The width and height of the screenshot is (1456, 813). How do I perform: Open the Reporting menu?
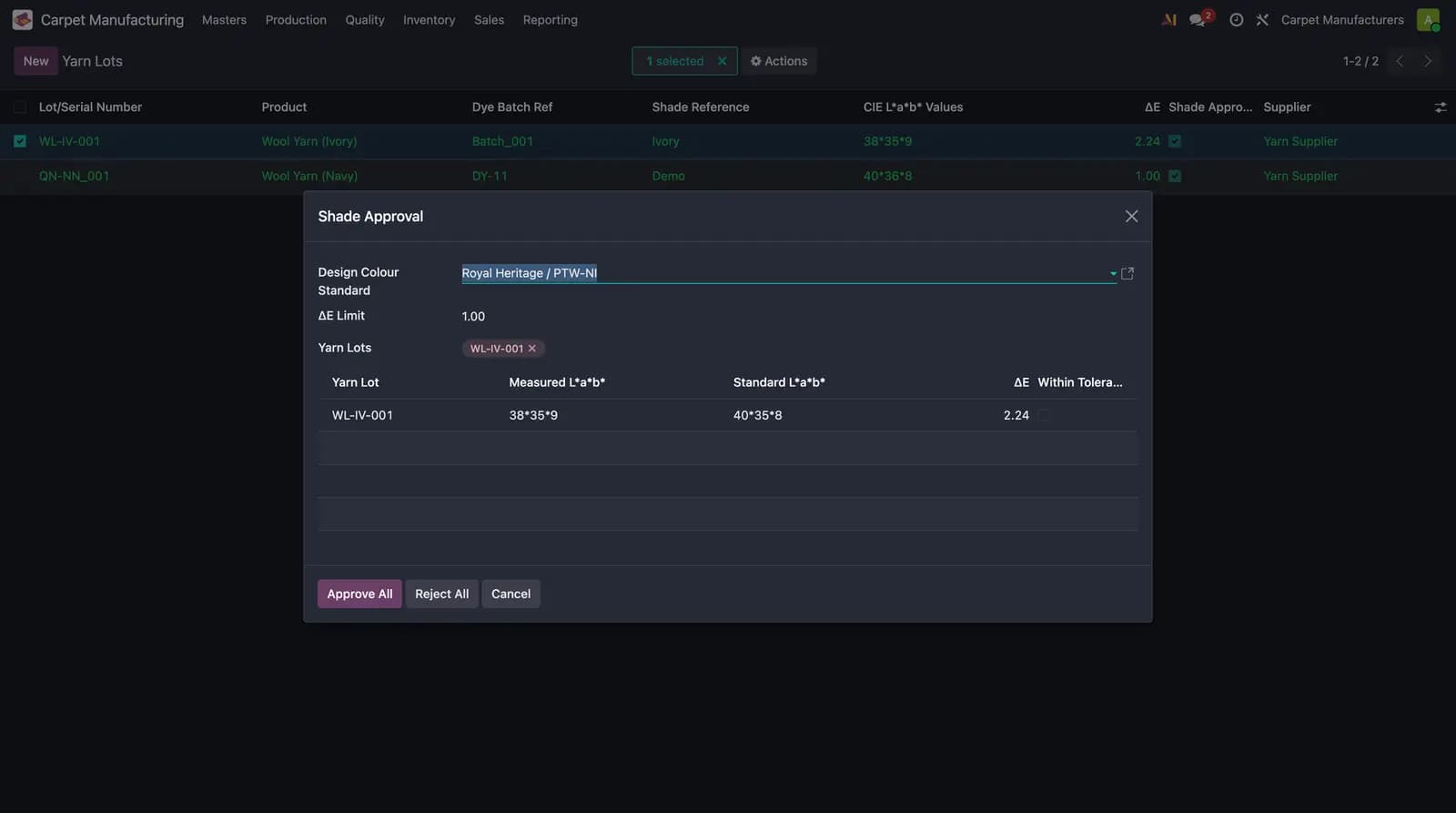click(x=551, y=19)
